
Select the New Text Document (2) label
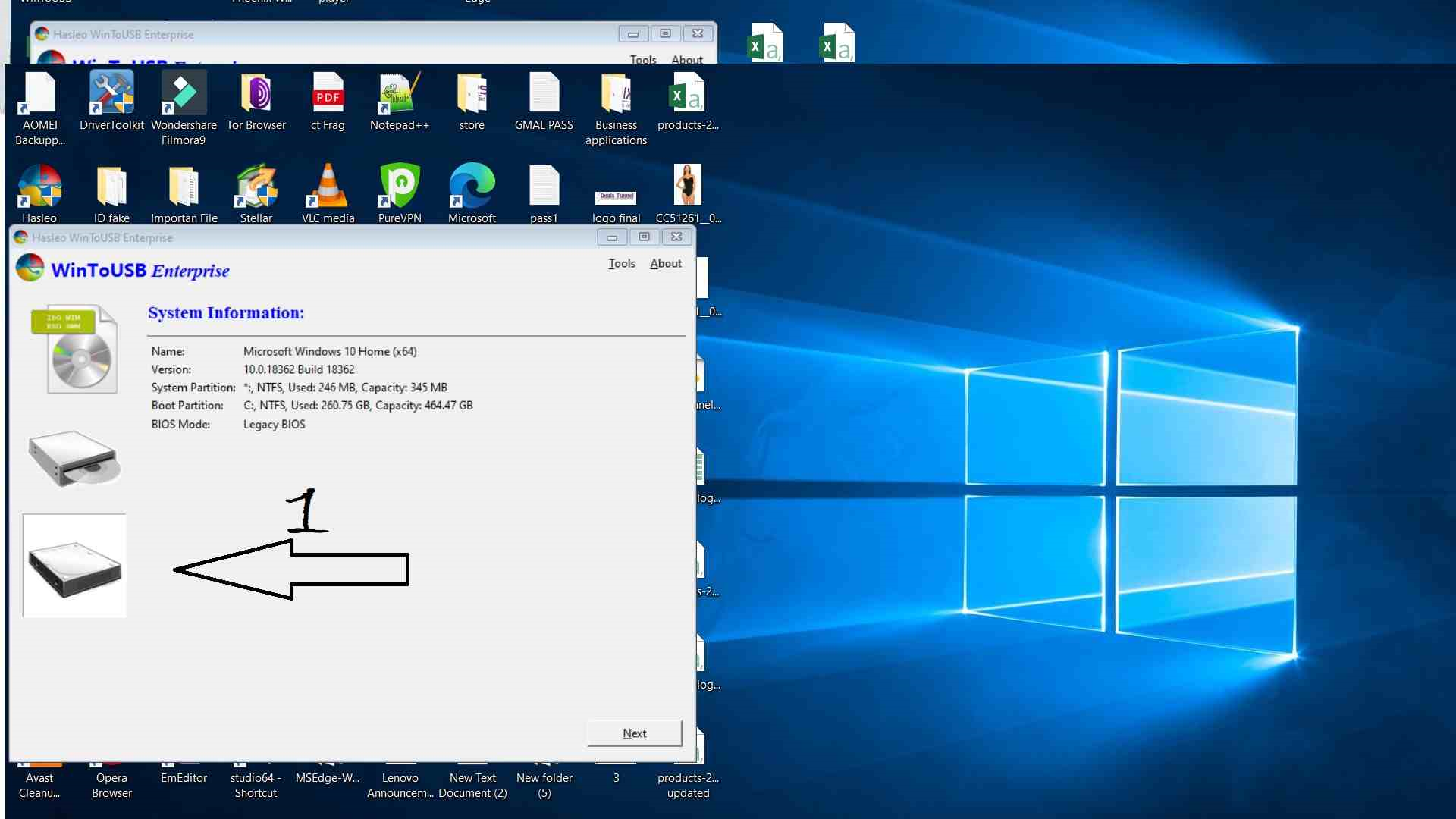(x=472, y=786)
